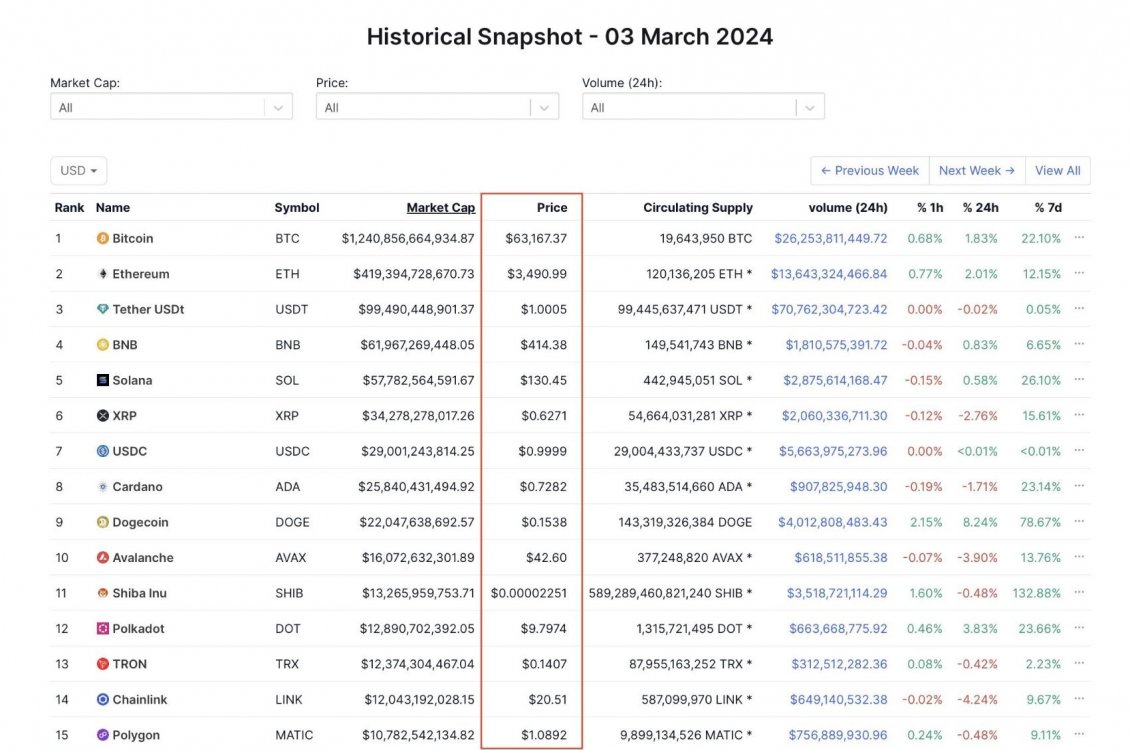Open the Cardano name link
The image size is (1130, 750).
coord(137,487)
